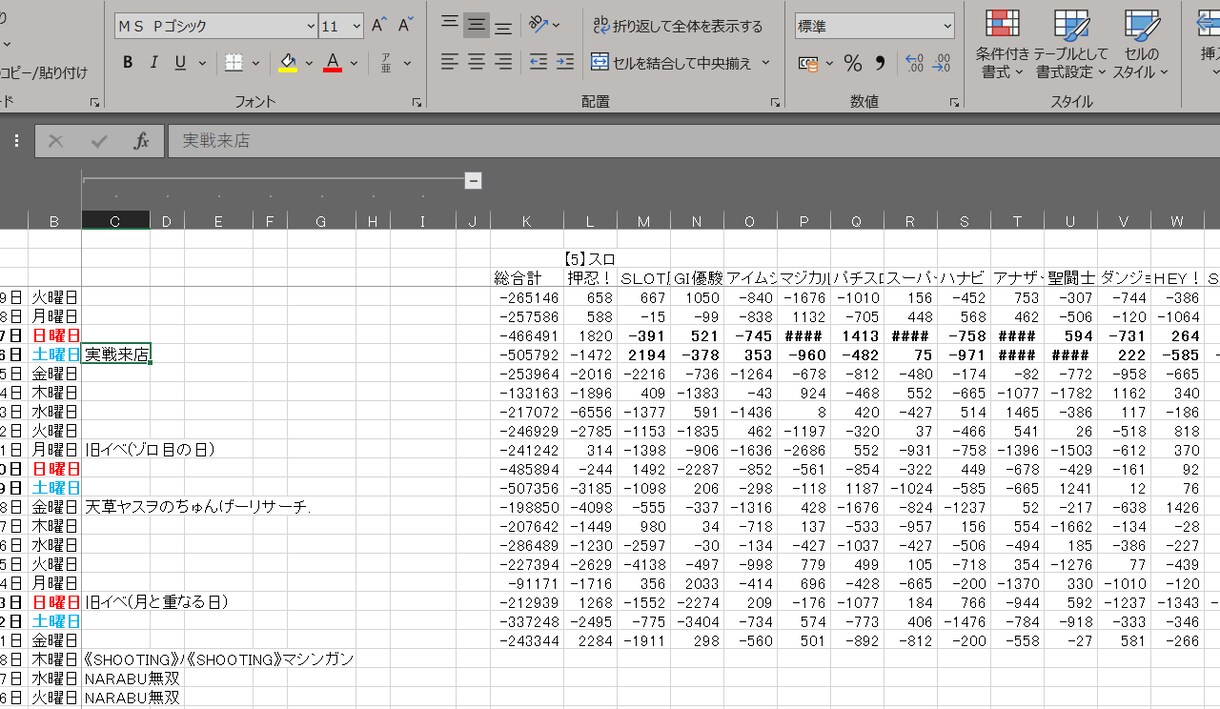Open the 標準 number format dropdown

[946, 26]
